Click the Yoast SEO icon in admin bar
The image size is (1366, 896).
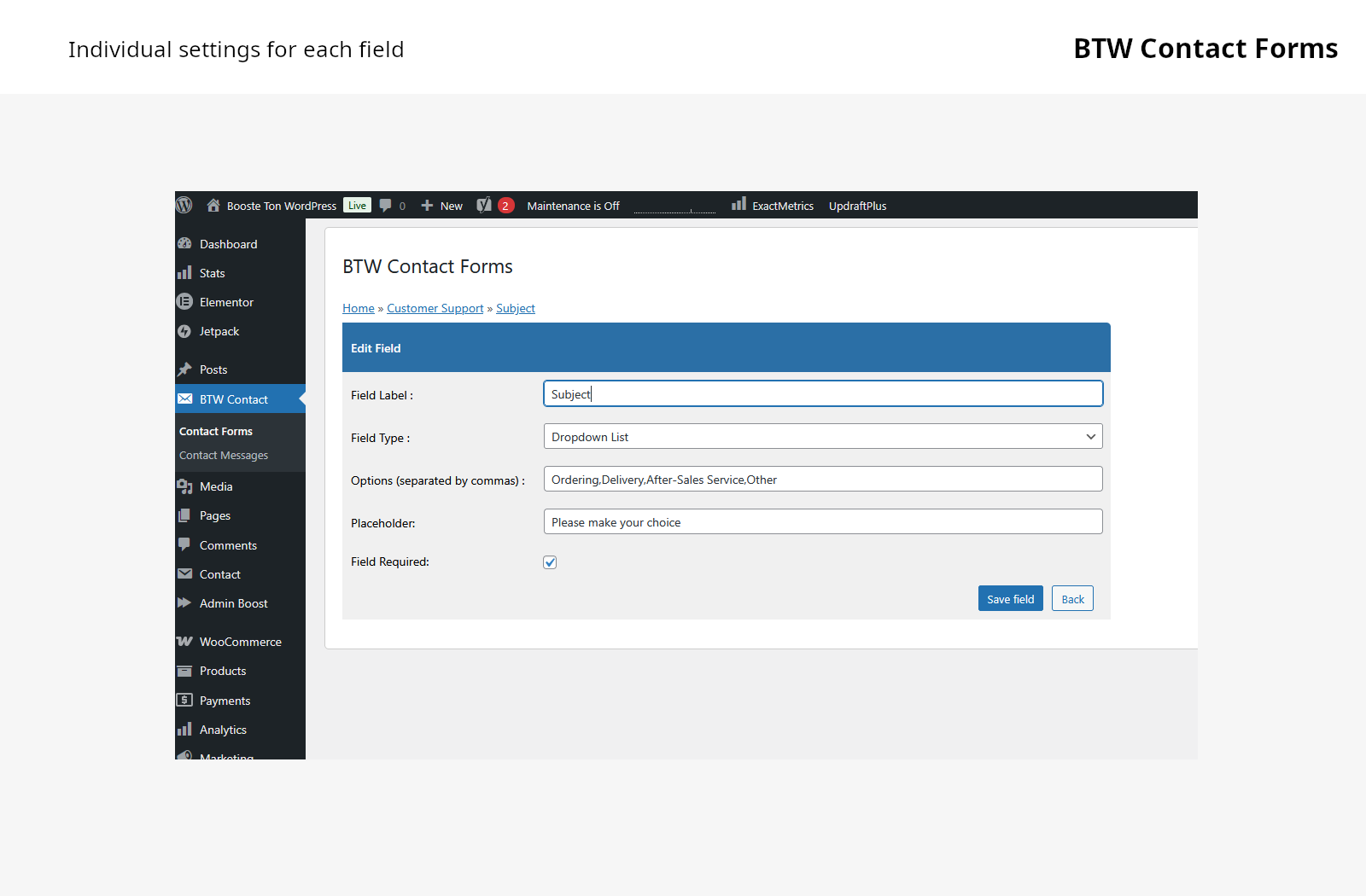click(x=484, y=206)
